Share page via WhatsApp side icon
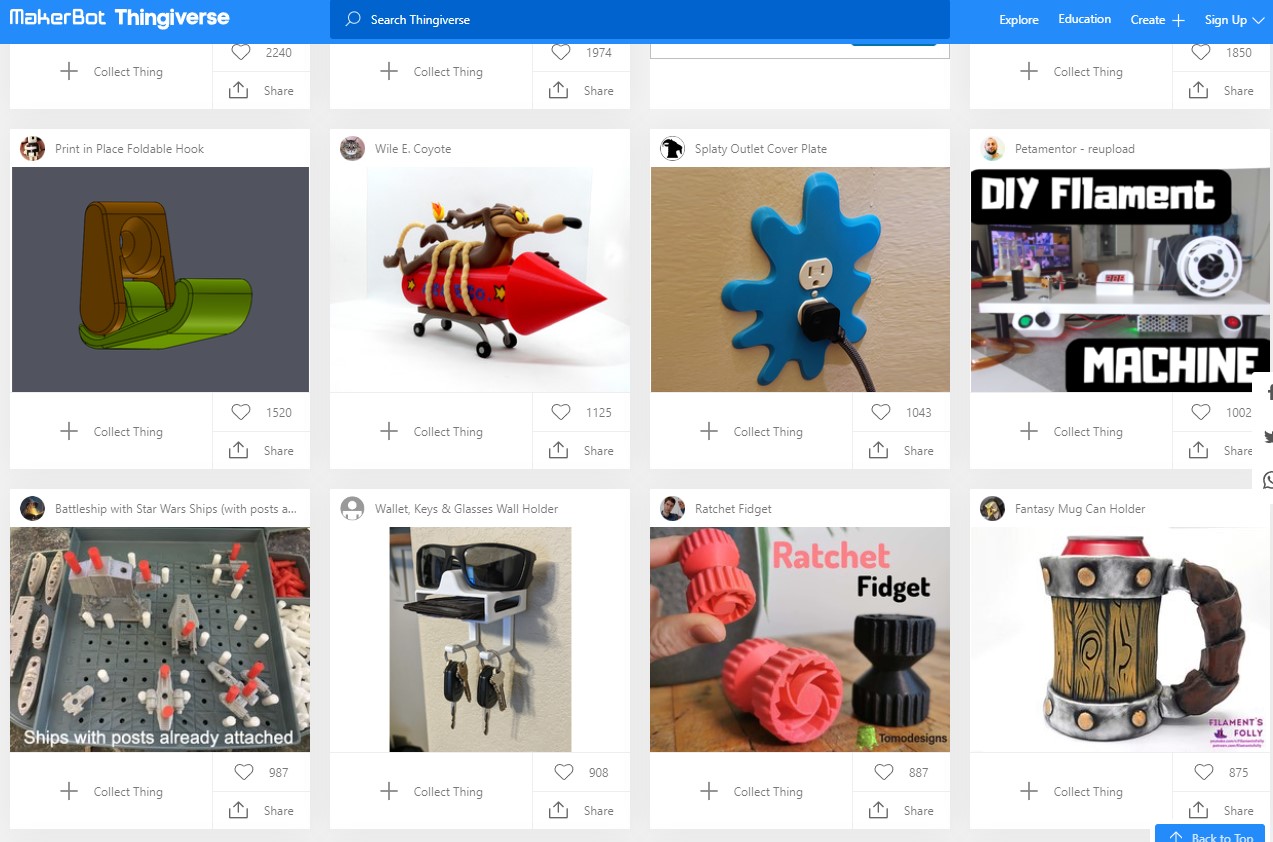The image size is (1273, 842). click(1266, 480)
